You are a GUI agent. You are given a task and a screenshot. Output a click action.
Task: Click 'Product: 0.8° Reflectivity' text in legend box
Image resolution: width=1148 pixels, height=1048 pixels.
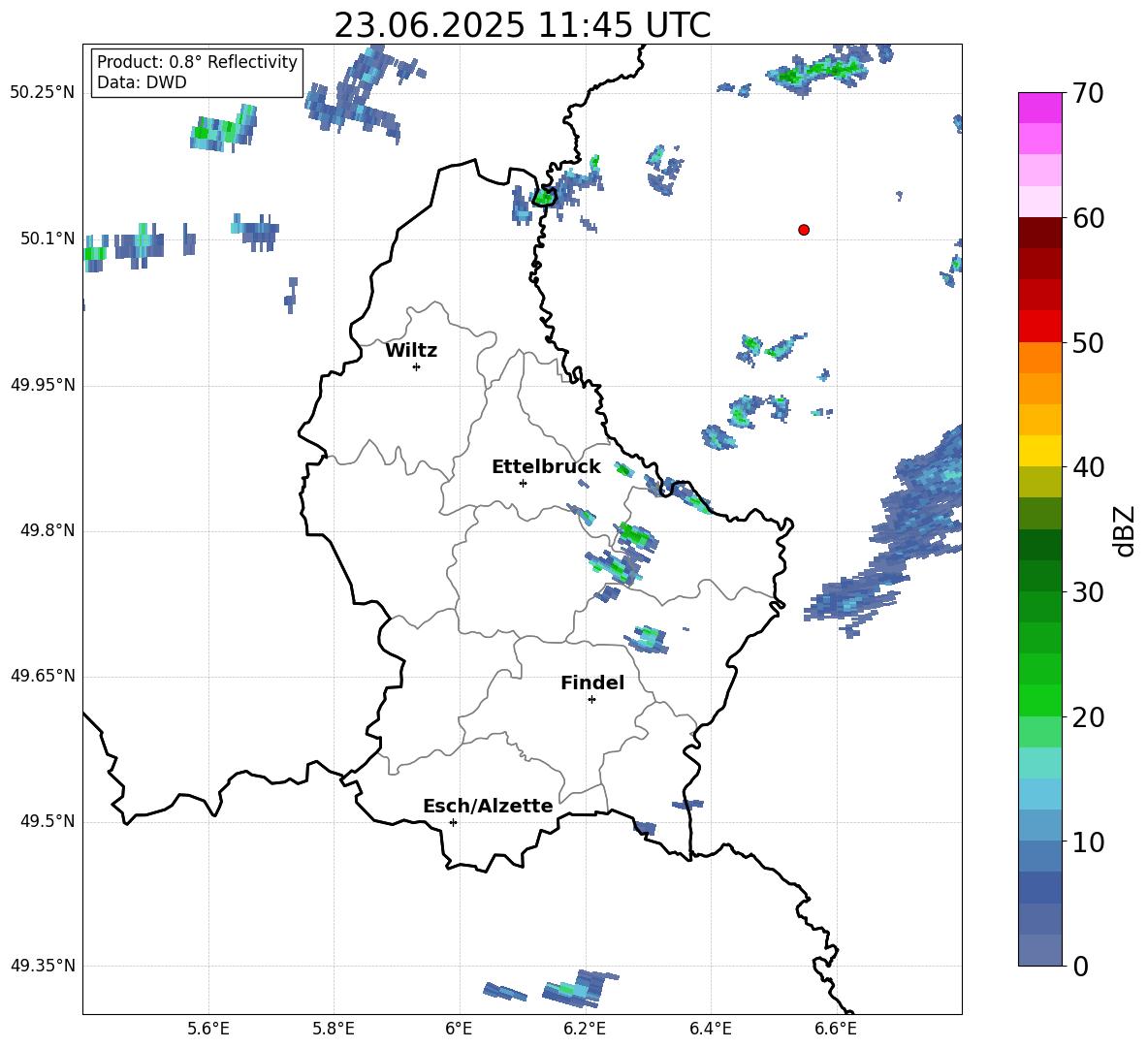[197, 61]
